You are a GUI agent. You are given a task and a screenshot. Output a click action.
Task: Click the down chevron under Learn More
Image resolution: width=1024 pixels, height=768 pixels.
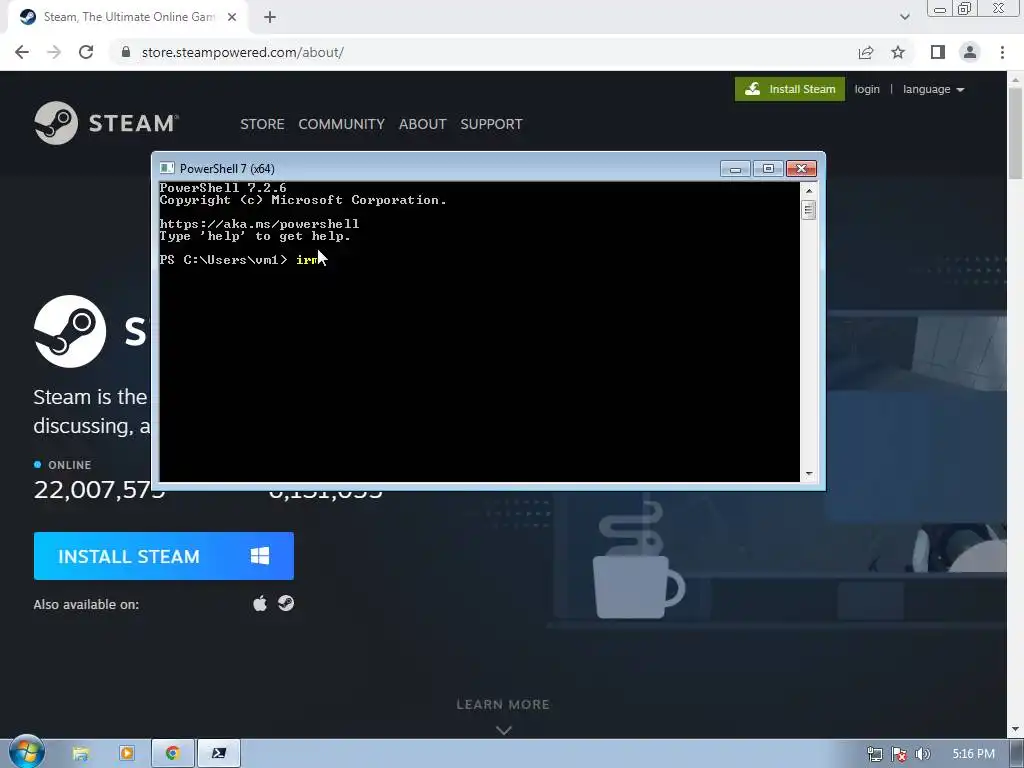pos(504,730)
